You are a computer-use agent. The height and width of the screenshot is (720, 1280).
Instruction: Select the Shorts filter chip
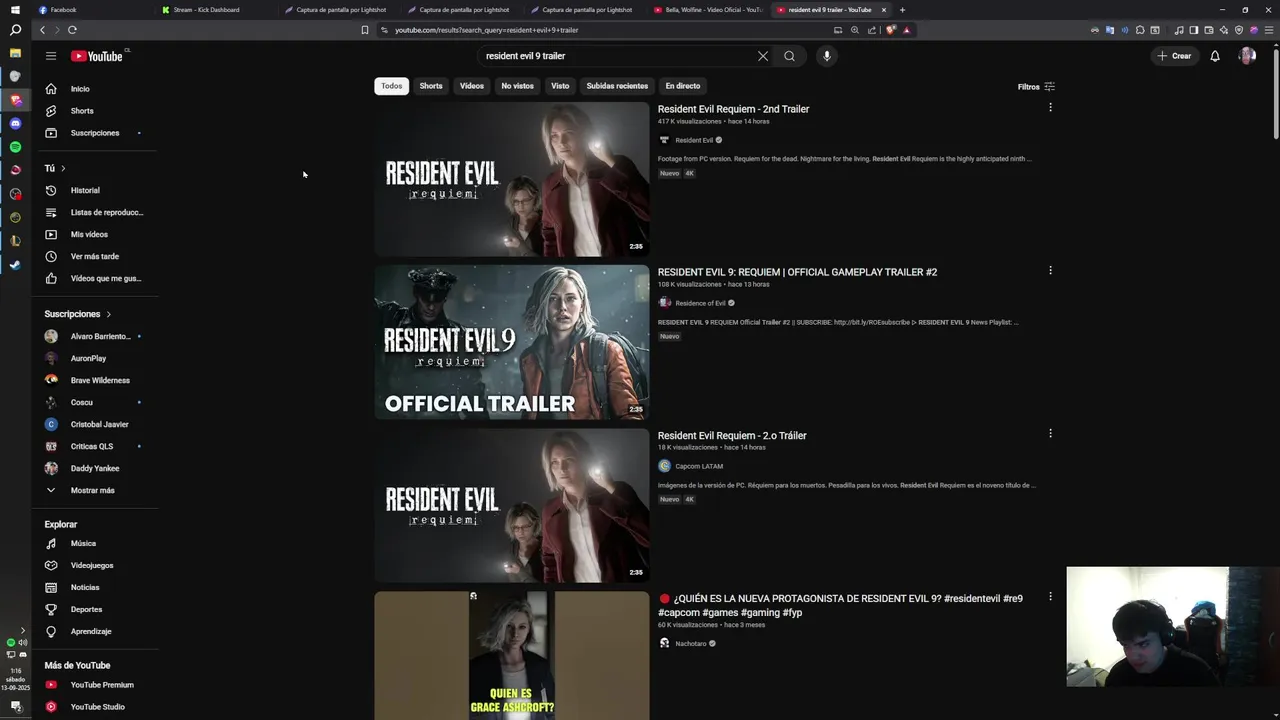click(431, 86)
